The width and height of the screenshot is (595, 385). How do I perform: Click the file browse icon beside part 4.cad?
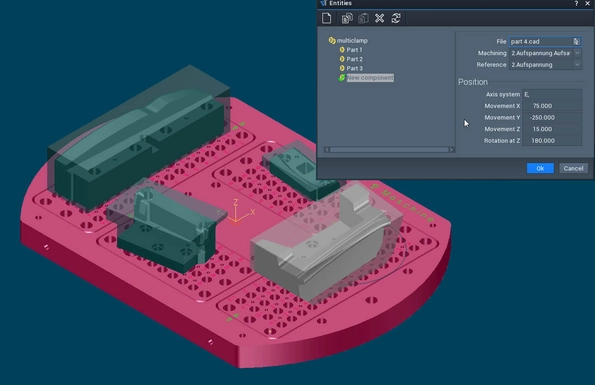pyautogui.click(x=576, y=41)
